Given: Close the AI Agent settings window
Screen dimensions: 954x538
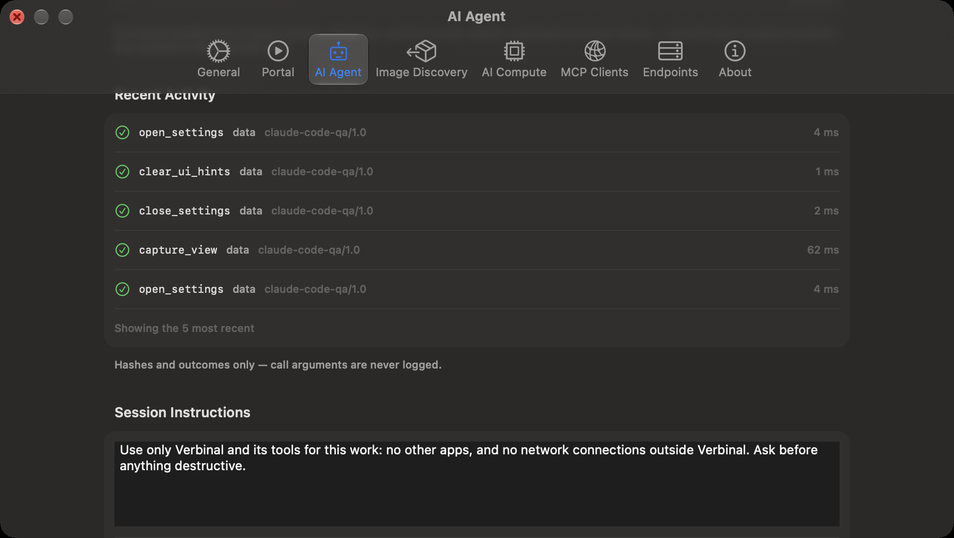Looking at the screenshot, I should click(17, 17).
